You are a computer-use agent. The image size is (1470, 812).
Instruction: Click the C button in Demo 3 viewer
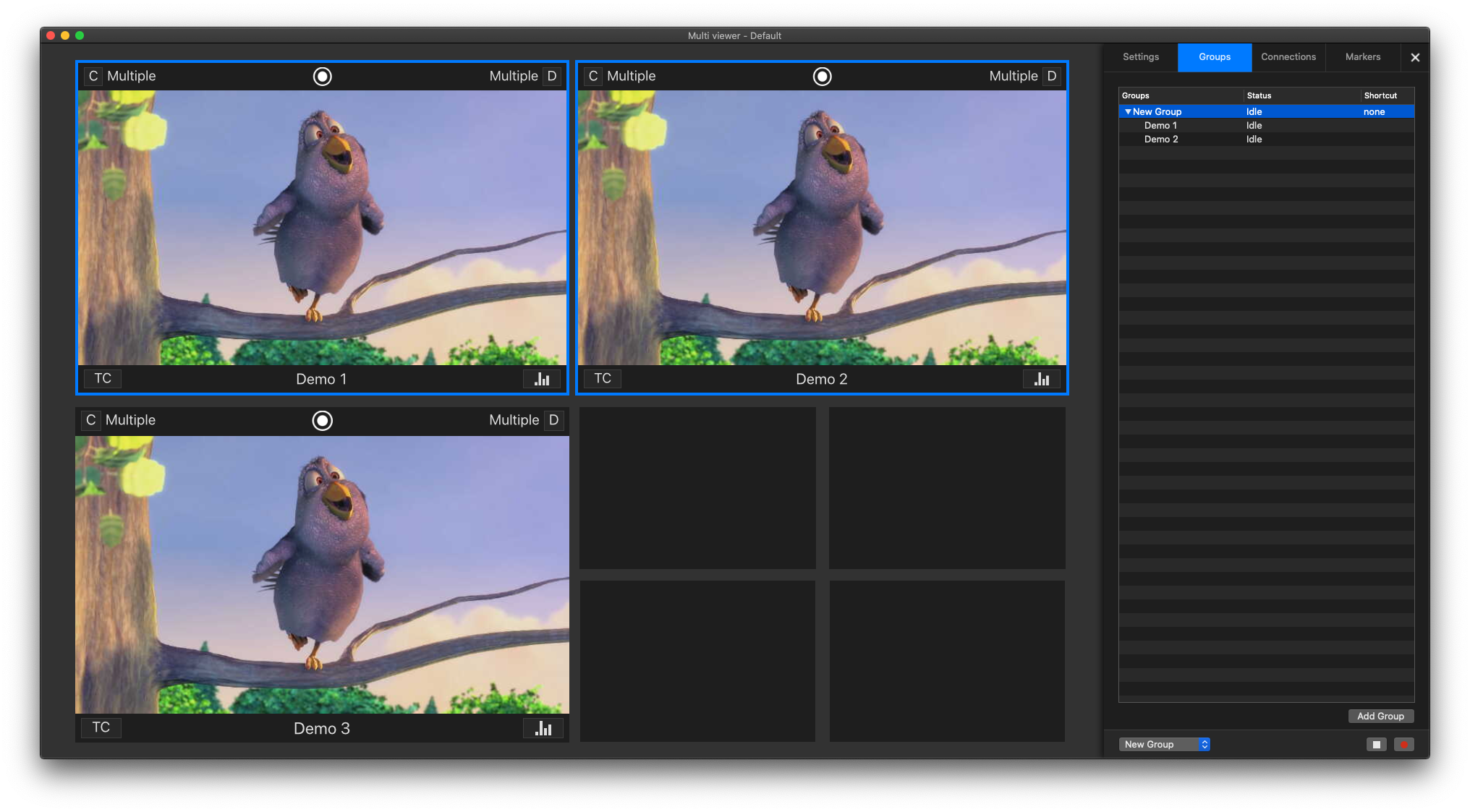coord(90,420)
